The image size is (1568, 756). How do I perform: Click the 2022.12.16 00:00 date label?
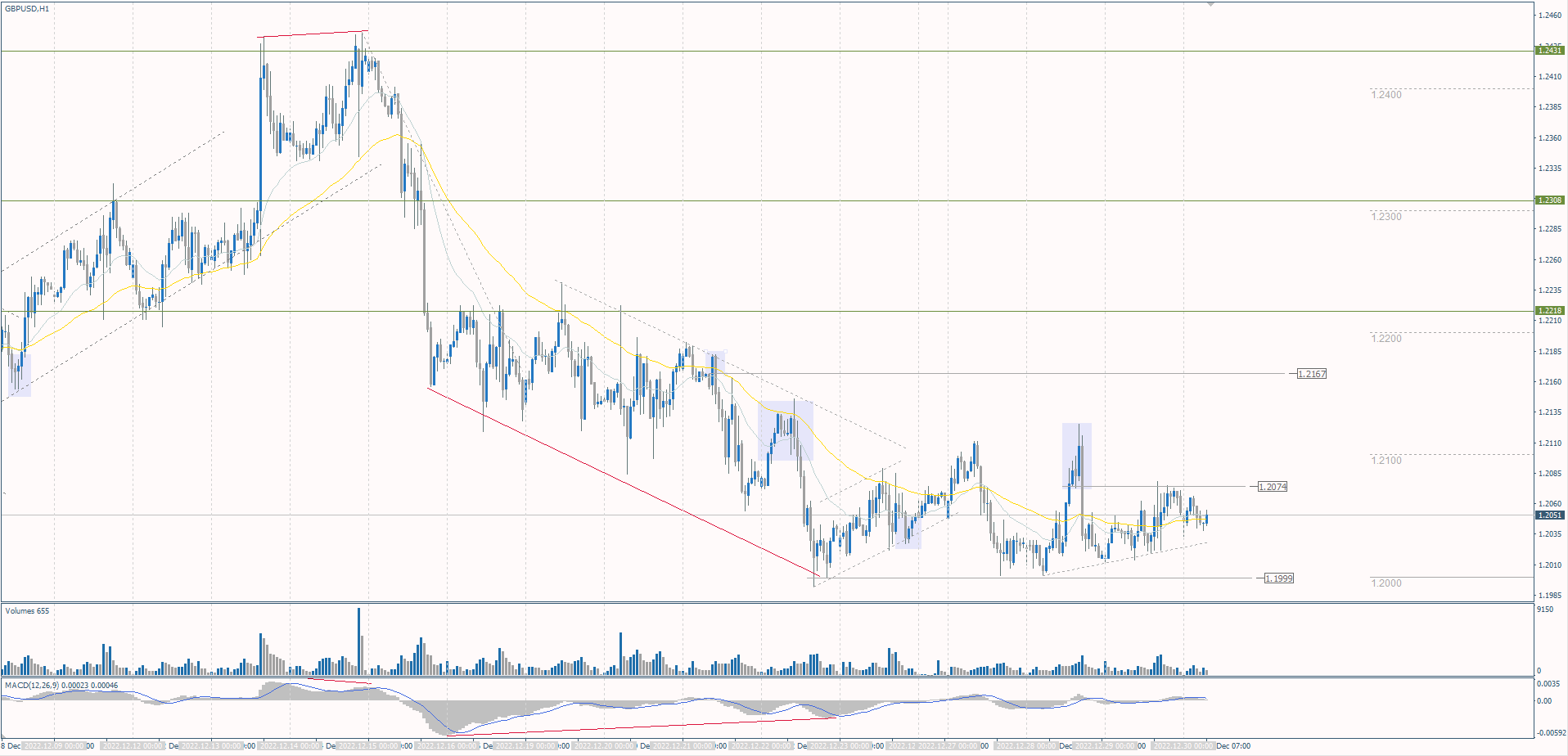click(x=448, y=746)
